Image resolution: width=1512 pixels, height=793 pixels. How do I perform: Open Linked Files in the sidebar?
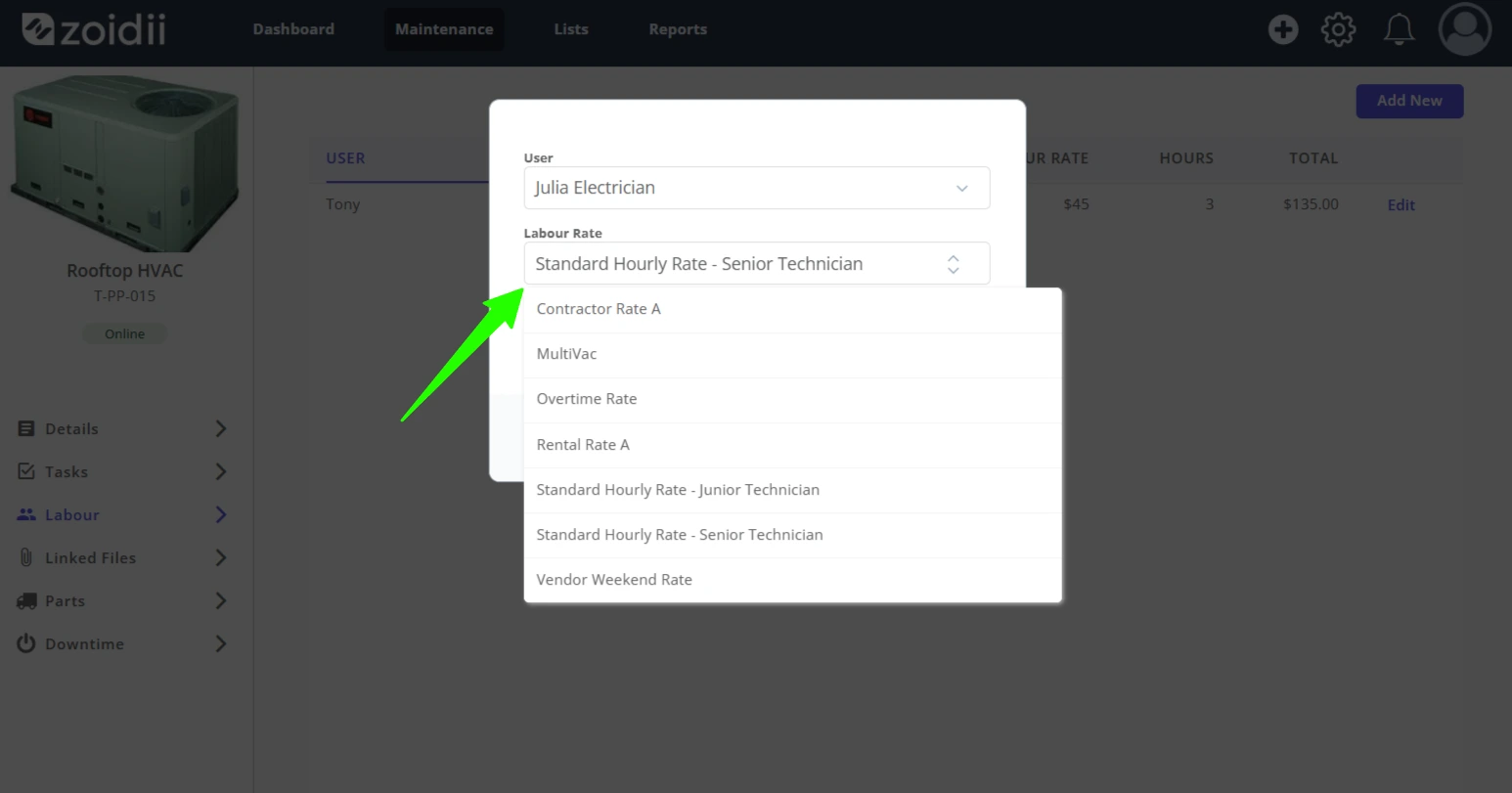pos(90,557)
